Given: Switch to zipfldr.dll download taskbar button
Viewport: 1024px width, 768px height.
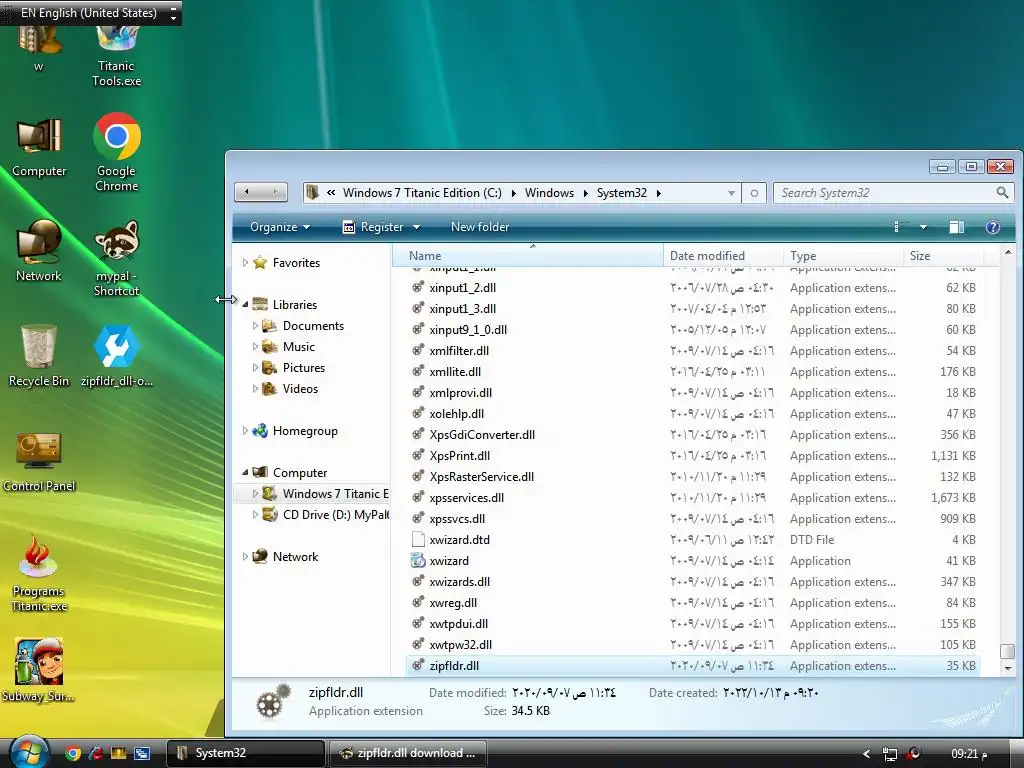Looking at the screenshot, I should click(x=408, y=753).
